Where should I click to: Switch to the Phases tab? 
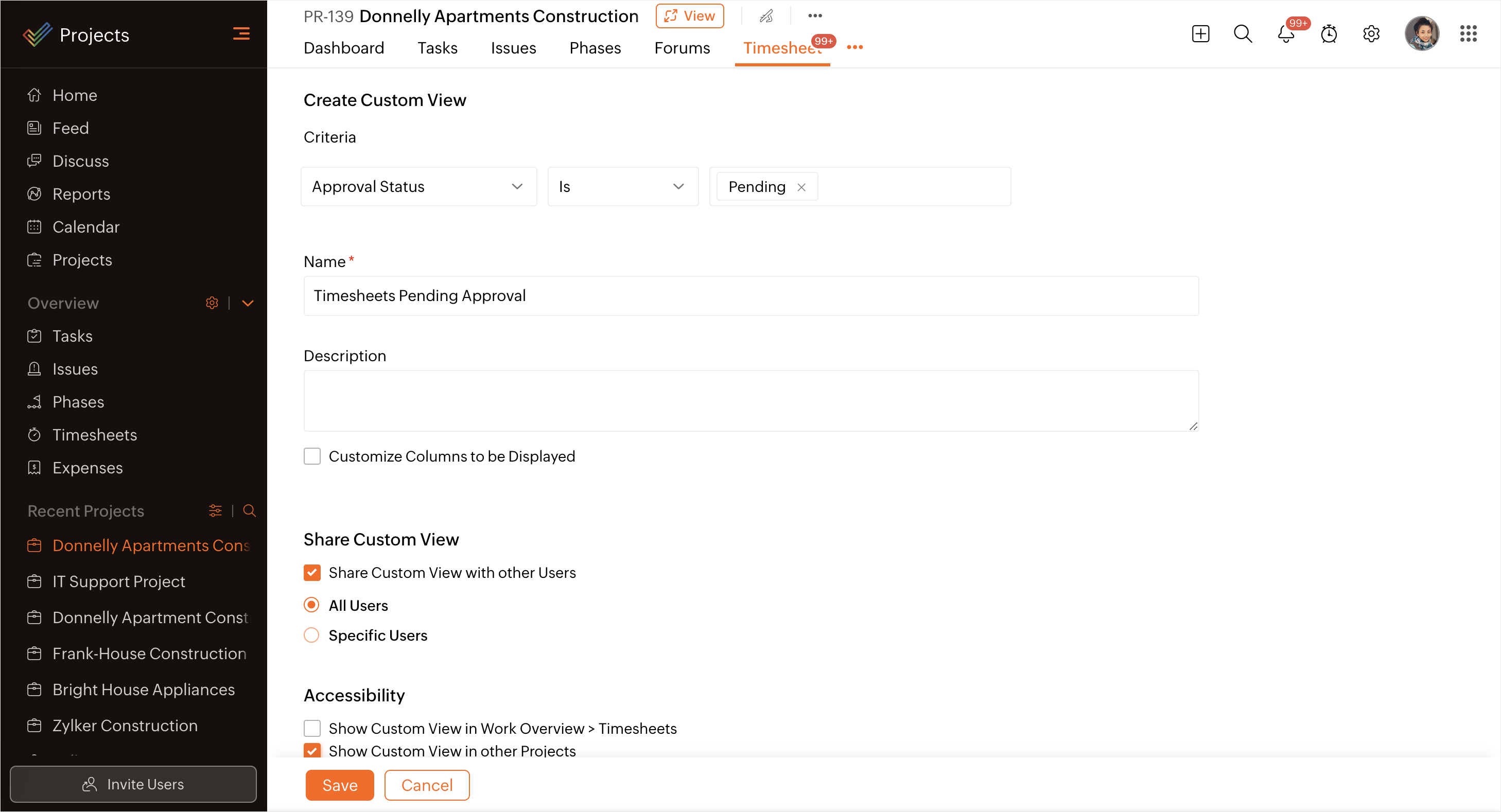595,48
